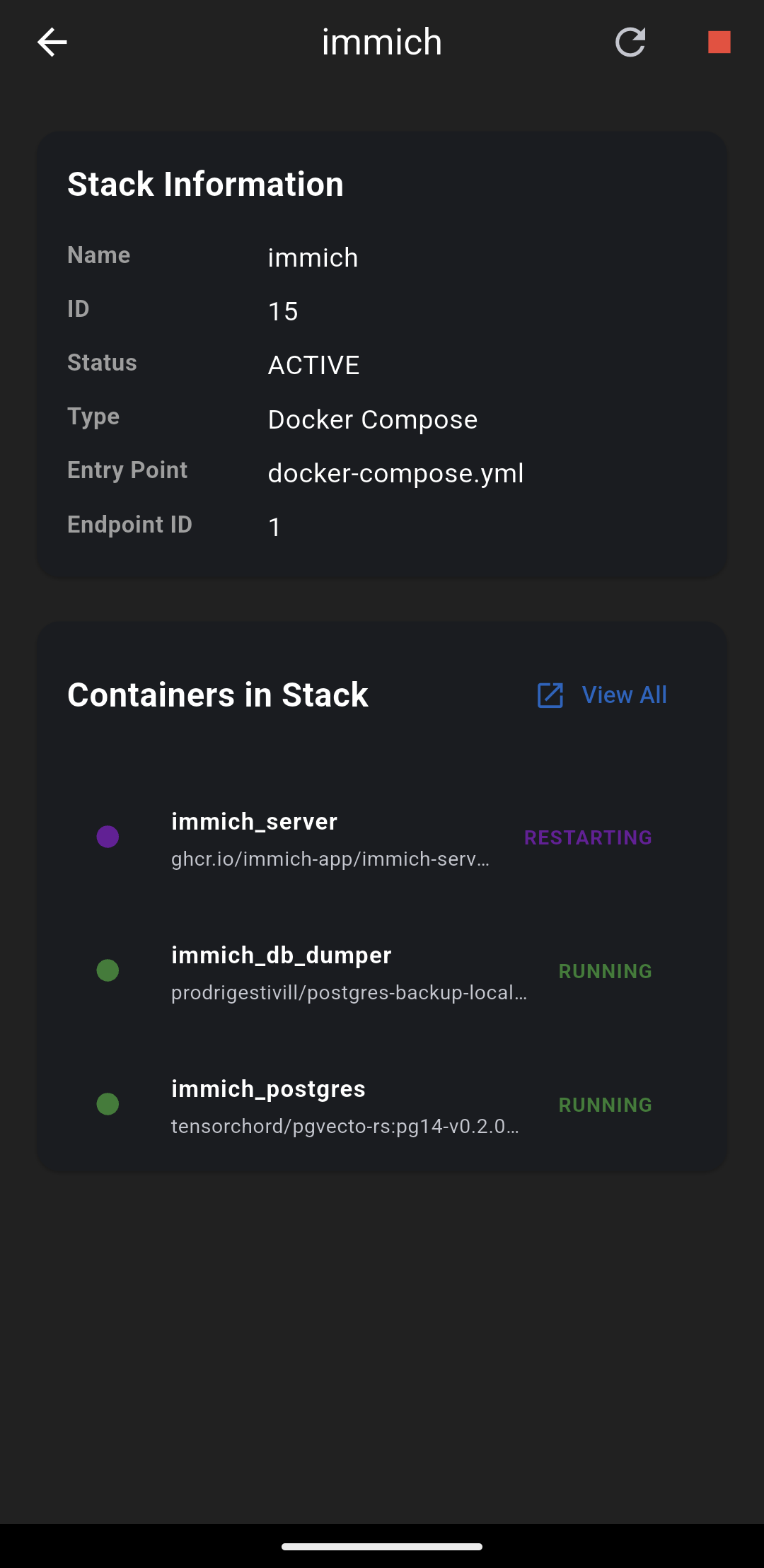764x1568 pixels.
Task: Select the immich title in the header
Action: (x=381, y=42)
